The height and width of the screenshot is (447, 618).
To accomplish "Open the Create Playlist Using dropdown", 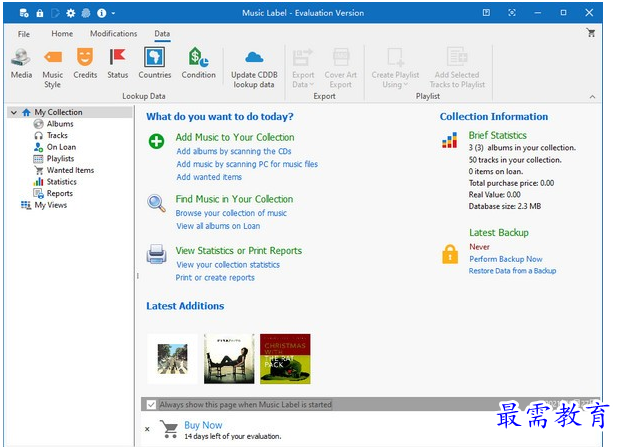I will (395, 68).
